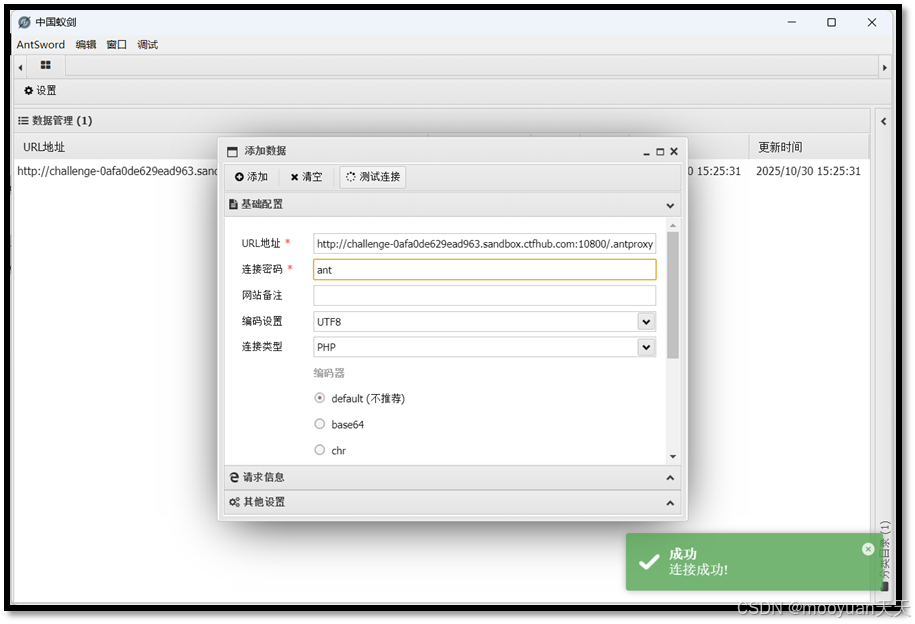Open 设置 settings with gear icon

pyautogui.click(x=40, y=90)
